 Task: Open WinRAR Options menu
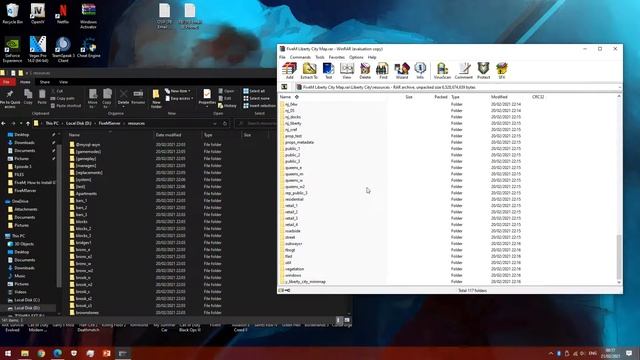[356, 57]
